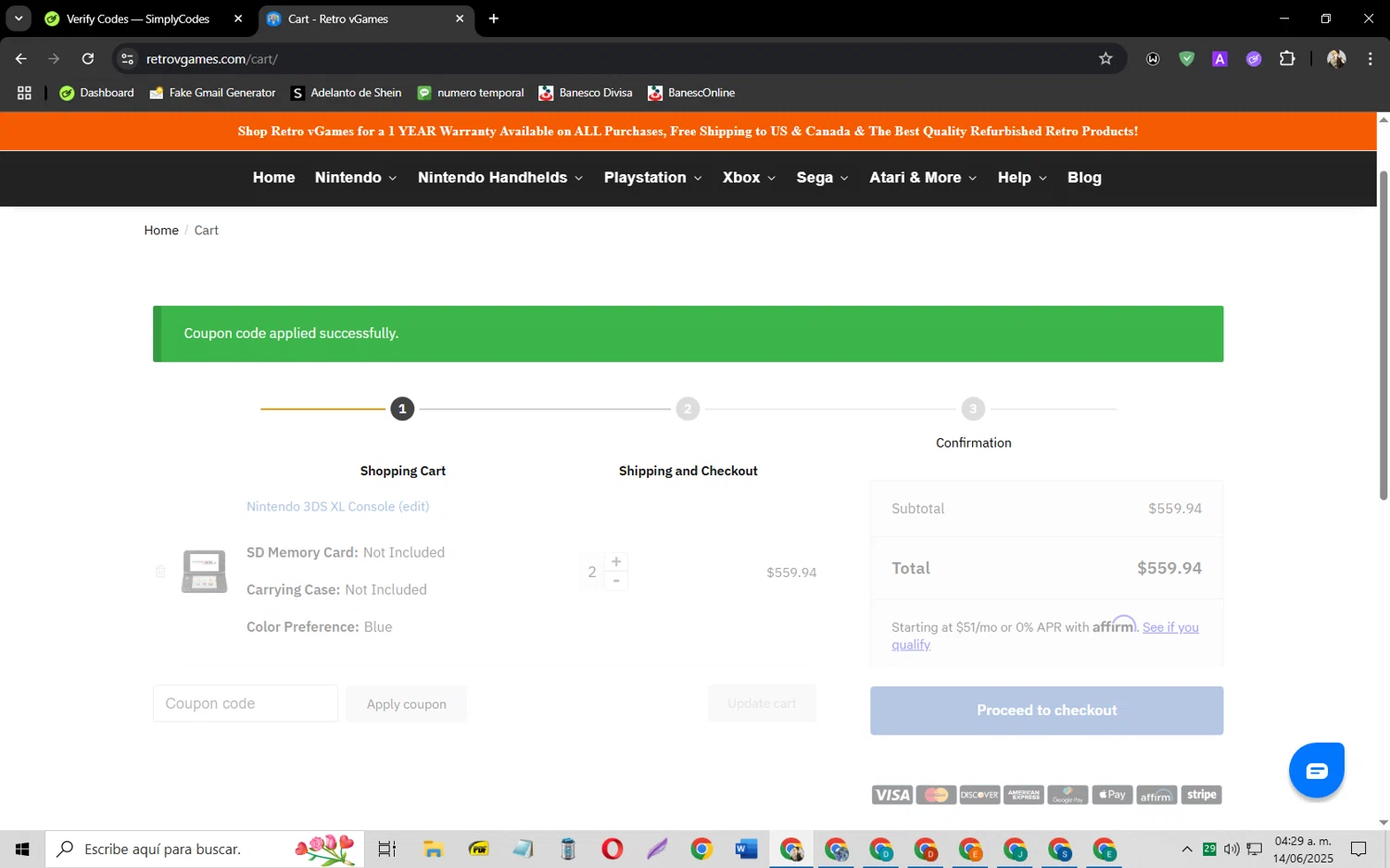Click the Apply coupon button
1390x868 pixels.
pyautogui.click(x=406, y=704)
